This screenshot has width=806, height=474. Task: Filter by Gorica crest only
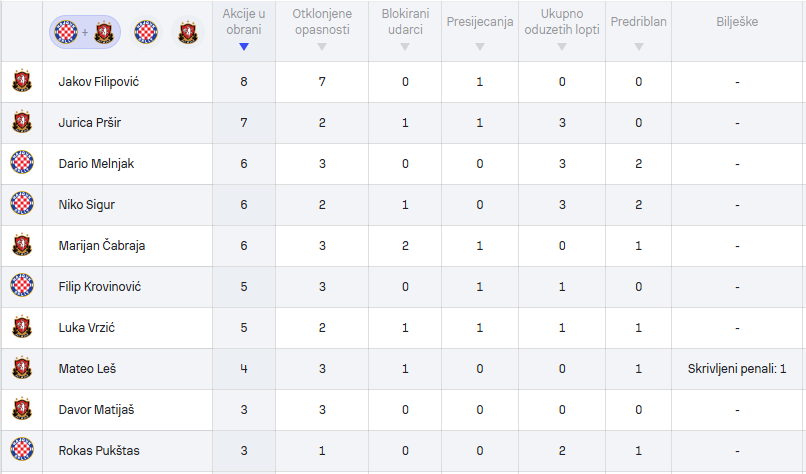188,32
